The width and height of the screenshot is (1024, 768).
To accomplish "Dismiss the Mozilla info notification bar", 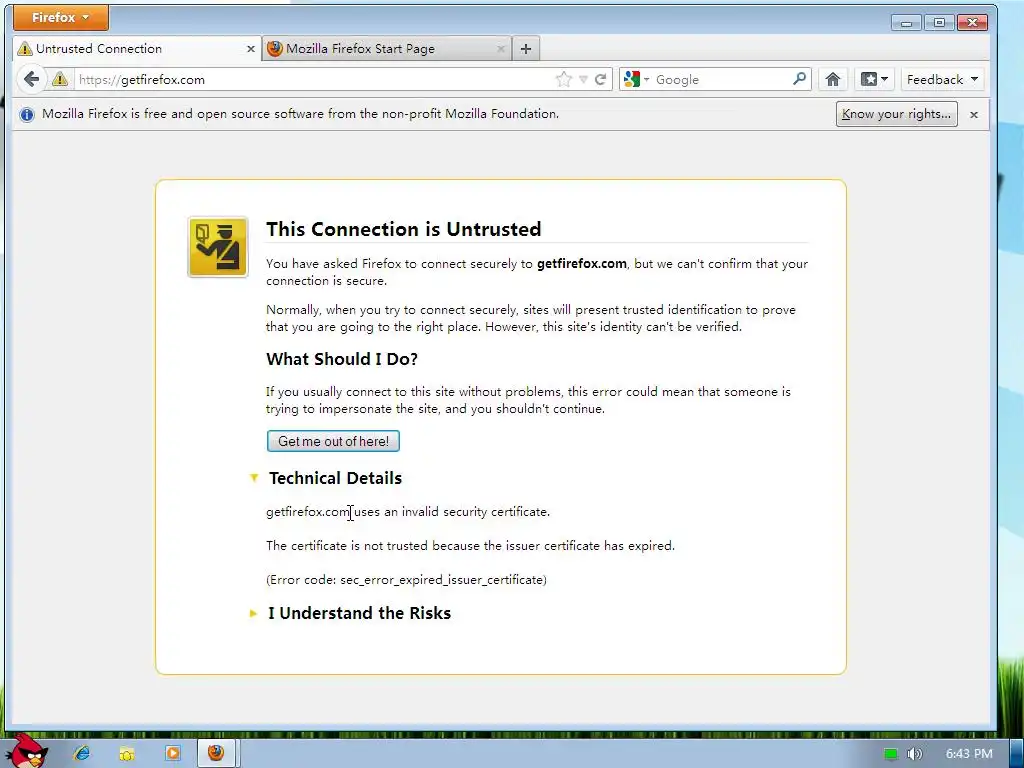I will [974, 114].
